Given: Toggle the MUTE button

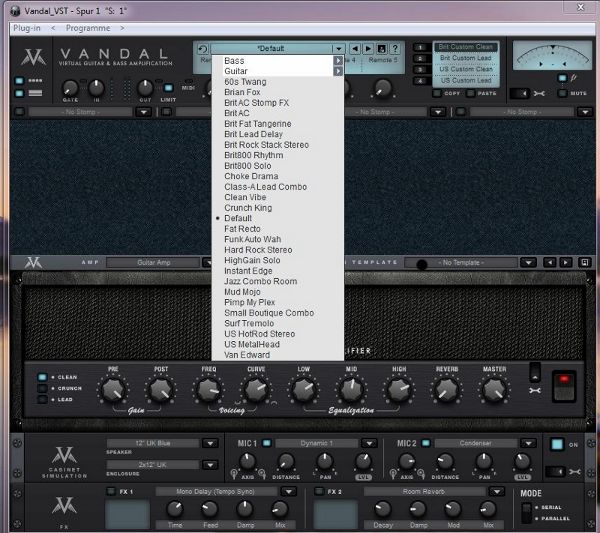Looking at the screenshot, I should [562, 93].
